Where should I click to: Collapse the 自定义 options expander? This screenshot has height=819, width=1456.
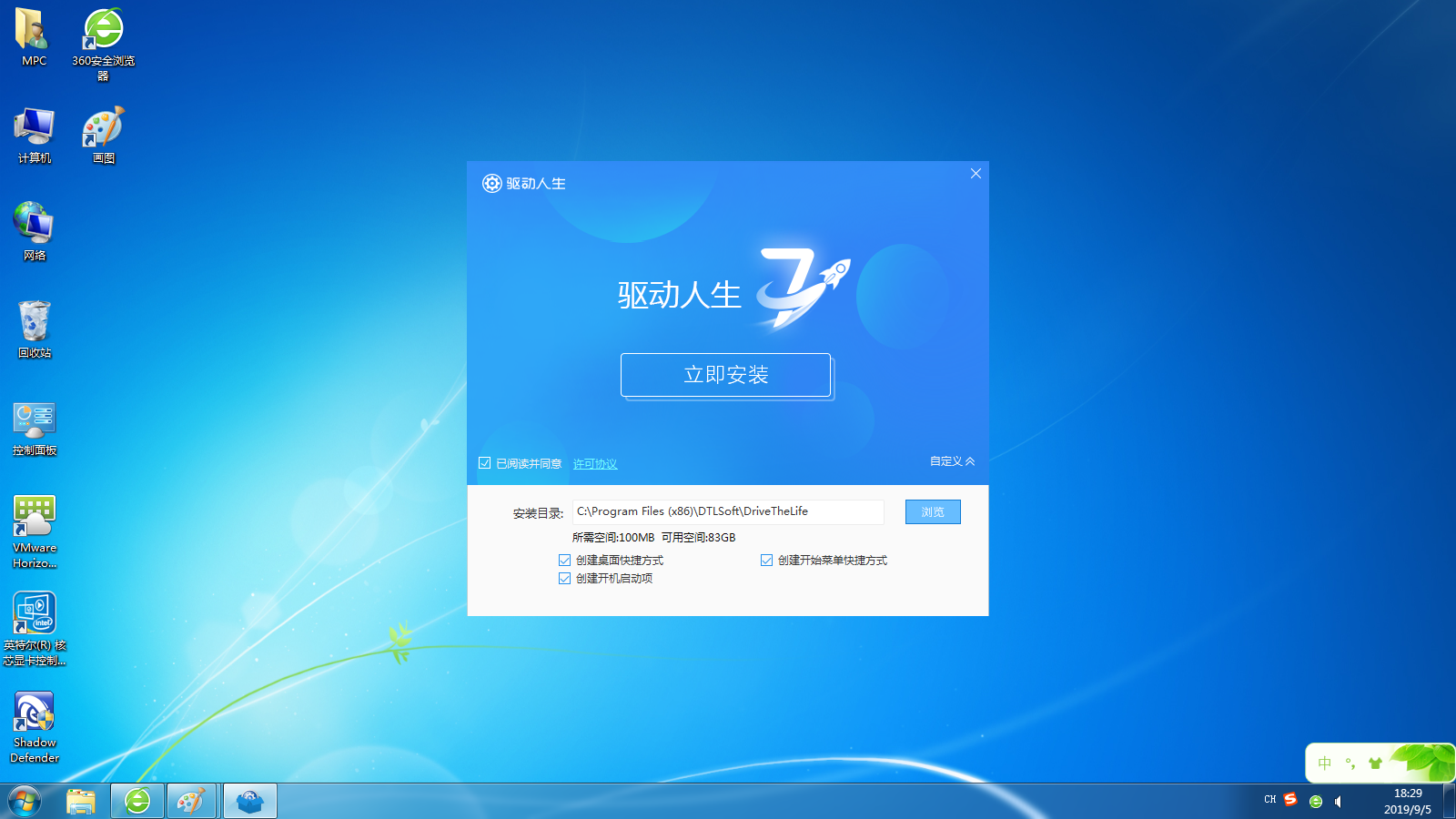point(952,461)
